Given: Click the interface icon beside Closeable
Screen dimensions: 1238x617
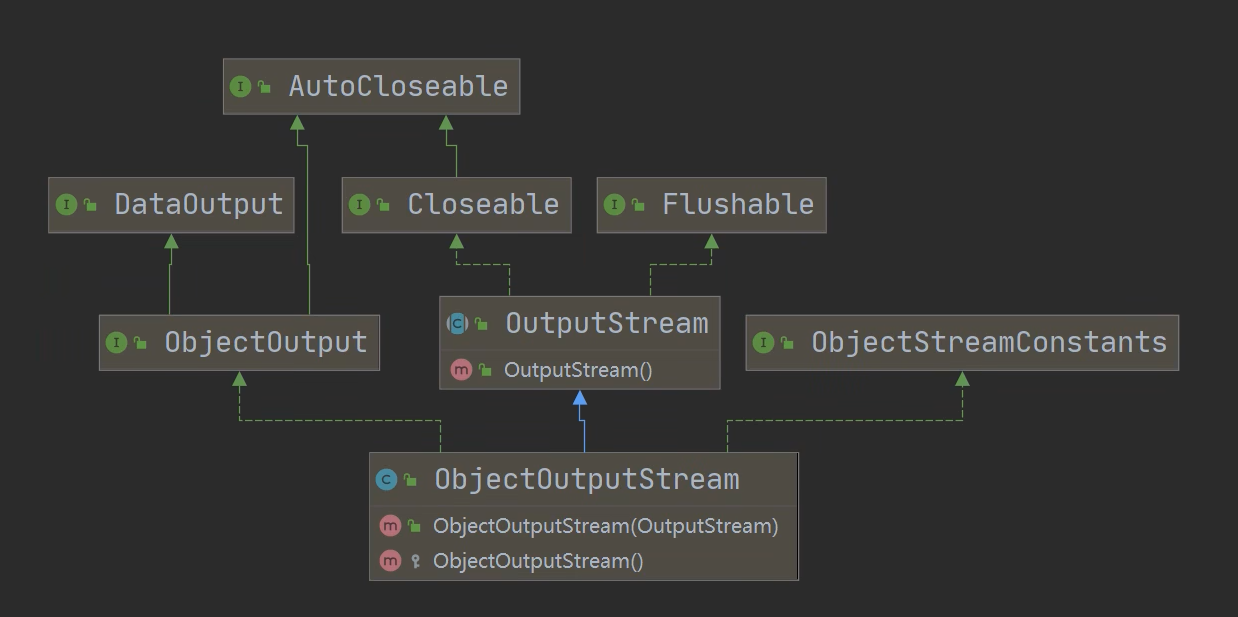Looking at the screenshot, I should tap(359, 205).
